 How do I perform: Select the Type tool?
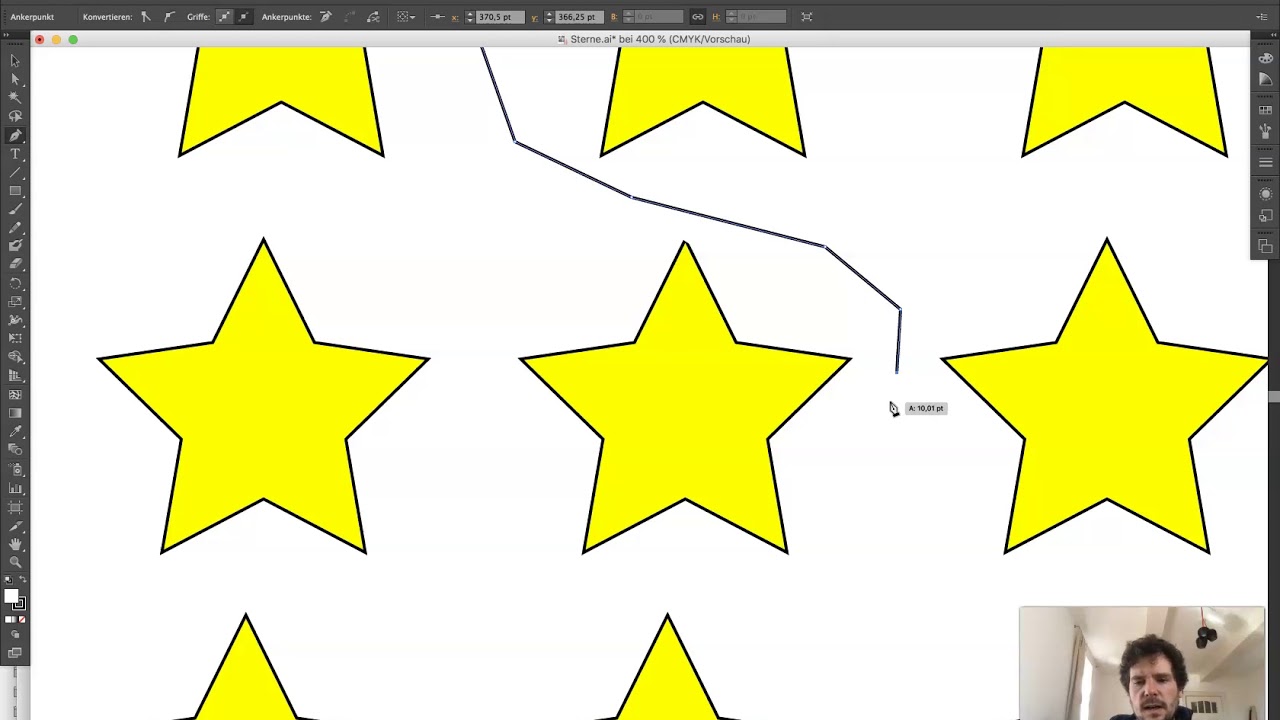[x=15, y=153]
